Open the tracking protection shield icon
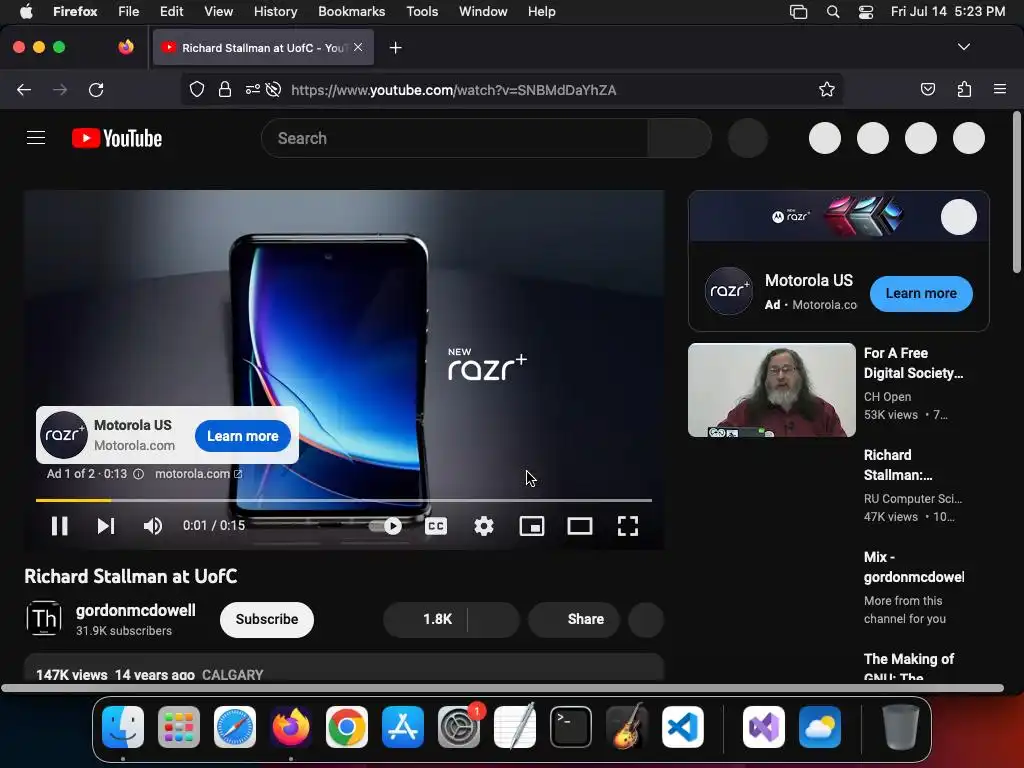Viewport: 1024px width, 768px height. 197,89
